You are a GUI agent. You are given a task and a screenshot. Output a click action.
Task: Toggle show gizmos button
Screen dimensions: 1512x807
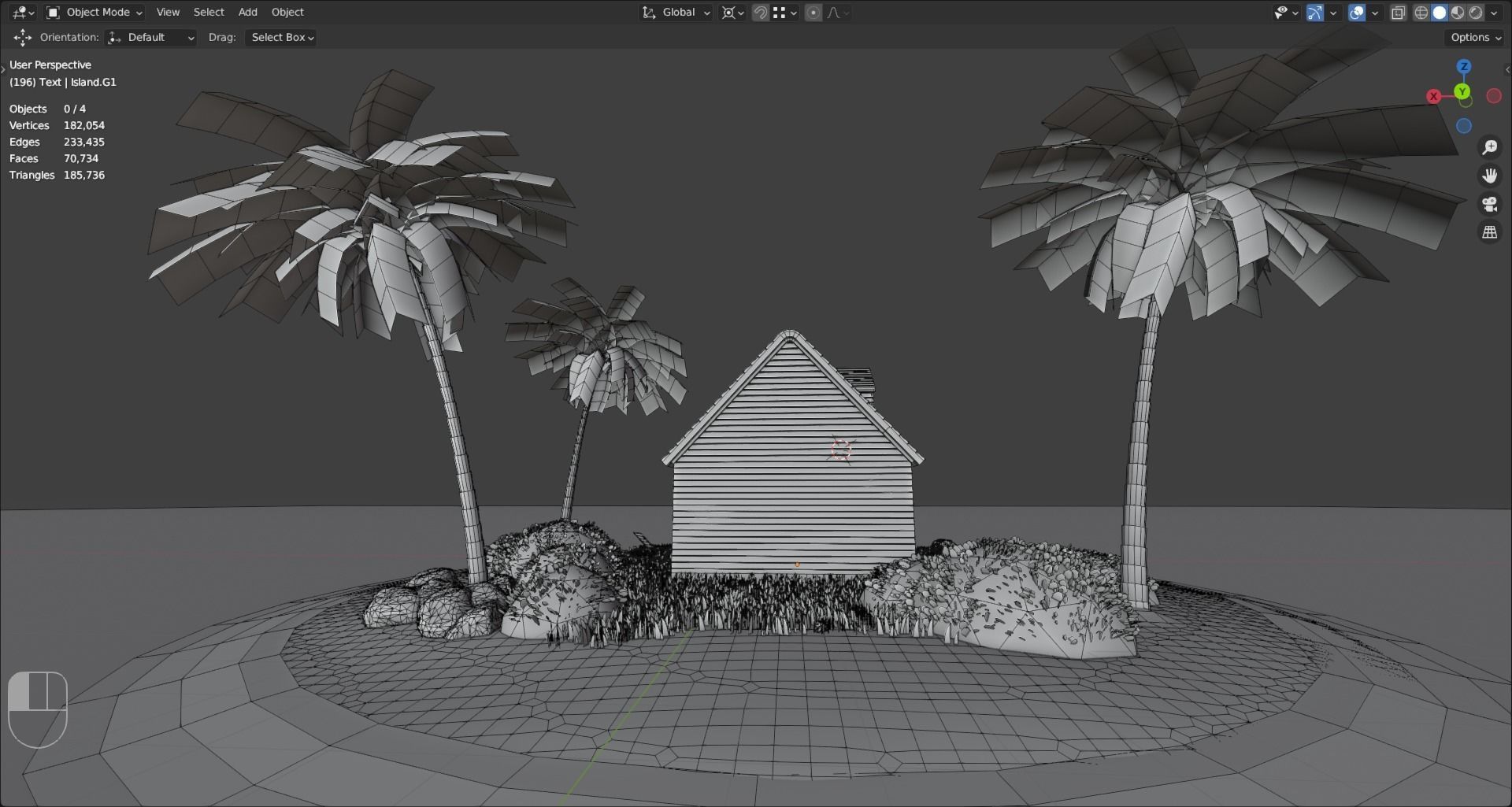click(1314, 12)
